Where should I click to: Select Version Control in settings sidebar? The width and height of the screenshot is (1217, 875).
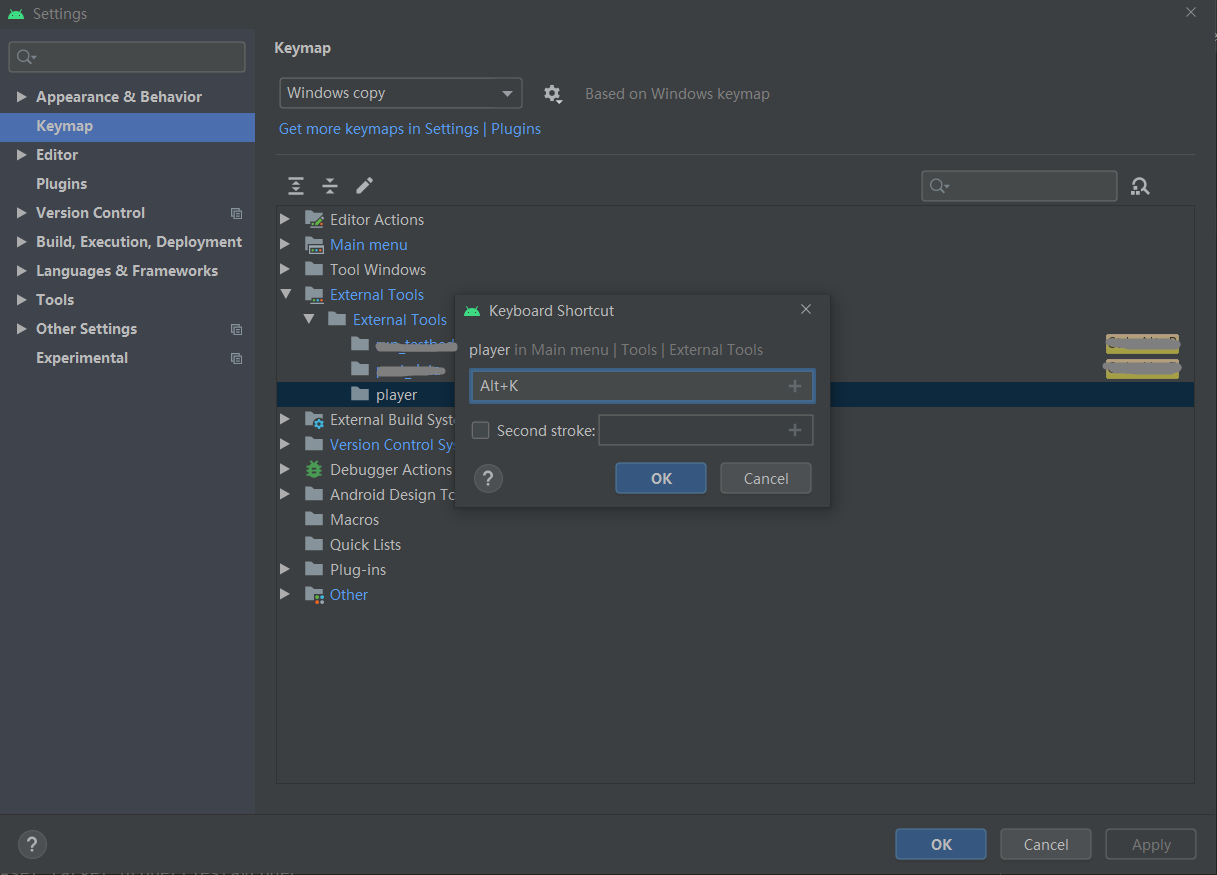(x=127, y=213)
